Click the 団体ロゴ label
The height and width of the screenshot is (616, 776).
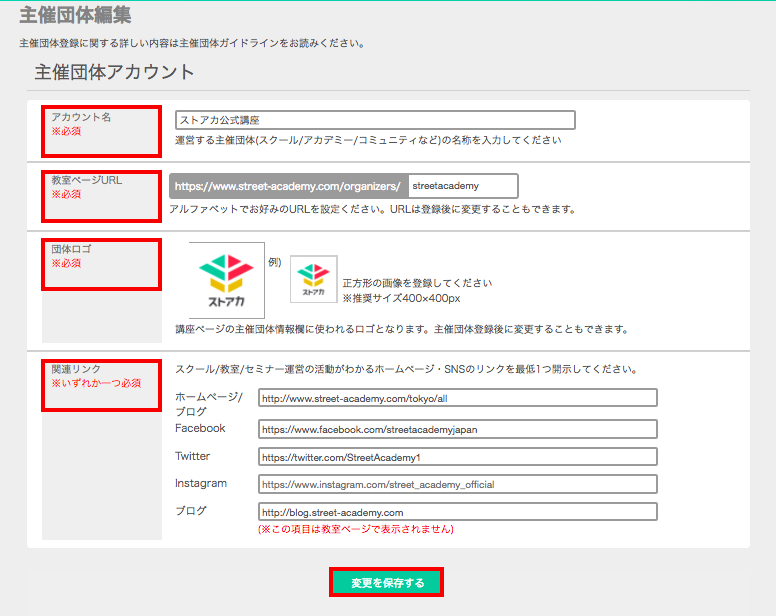(x=71, y=249)
